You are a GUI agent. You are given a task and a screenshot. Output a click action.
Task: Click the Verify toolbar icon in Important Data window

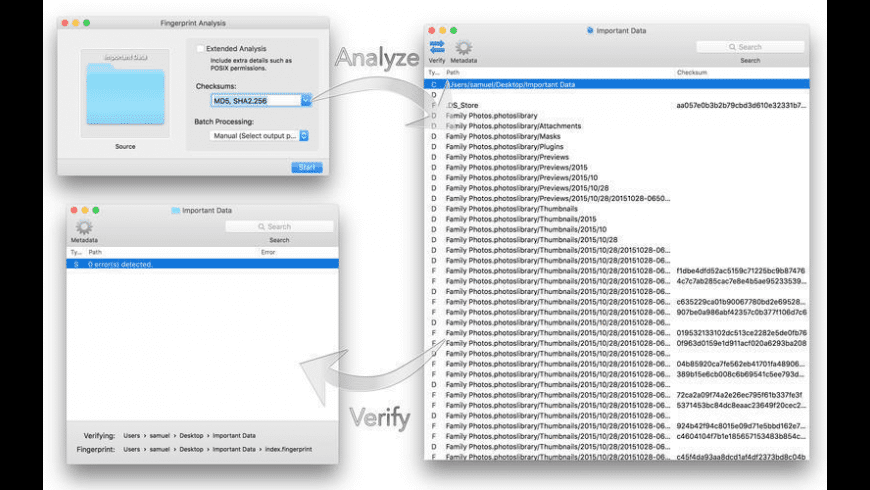437,47
